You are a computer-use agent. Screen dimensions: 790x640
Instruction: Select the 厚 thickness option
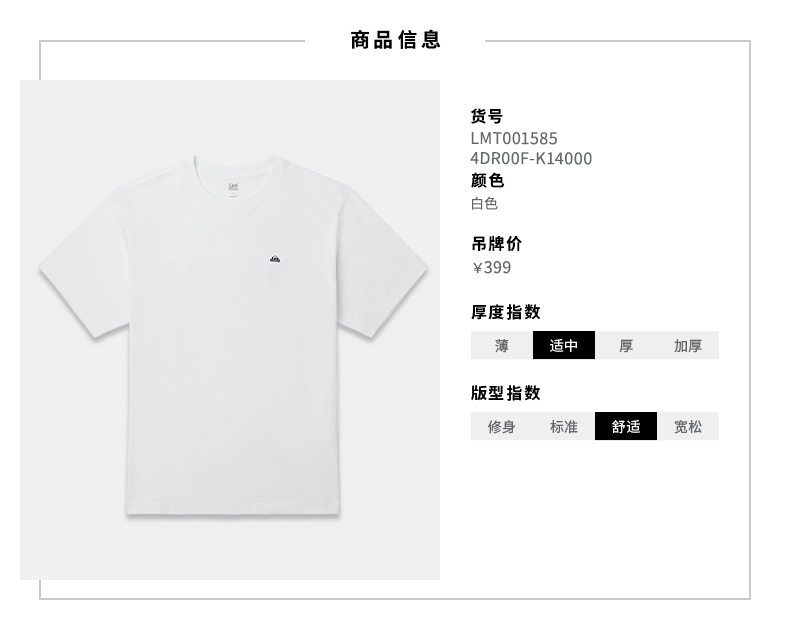point(626,345)
